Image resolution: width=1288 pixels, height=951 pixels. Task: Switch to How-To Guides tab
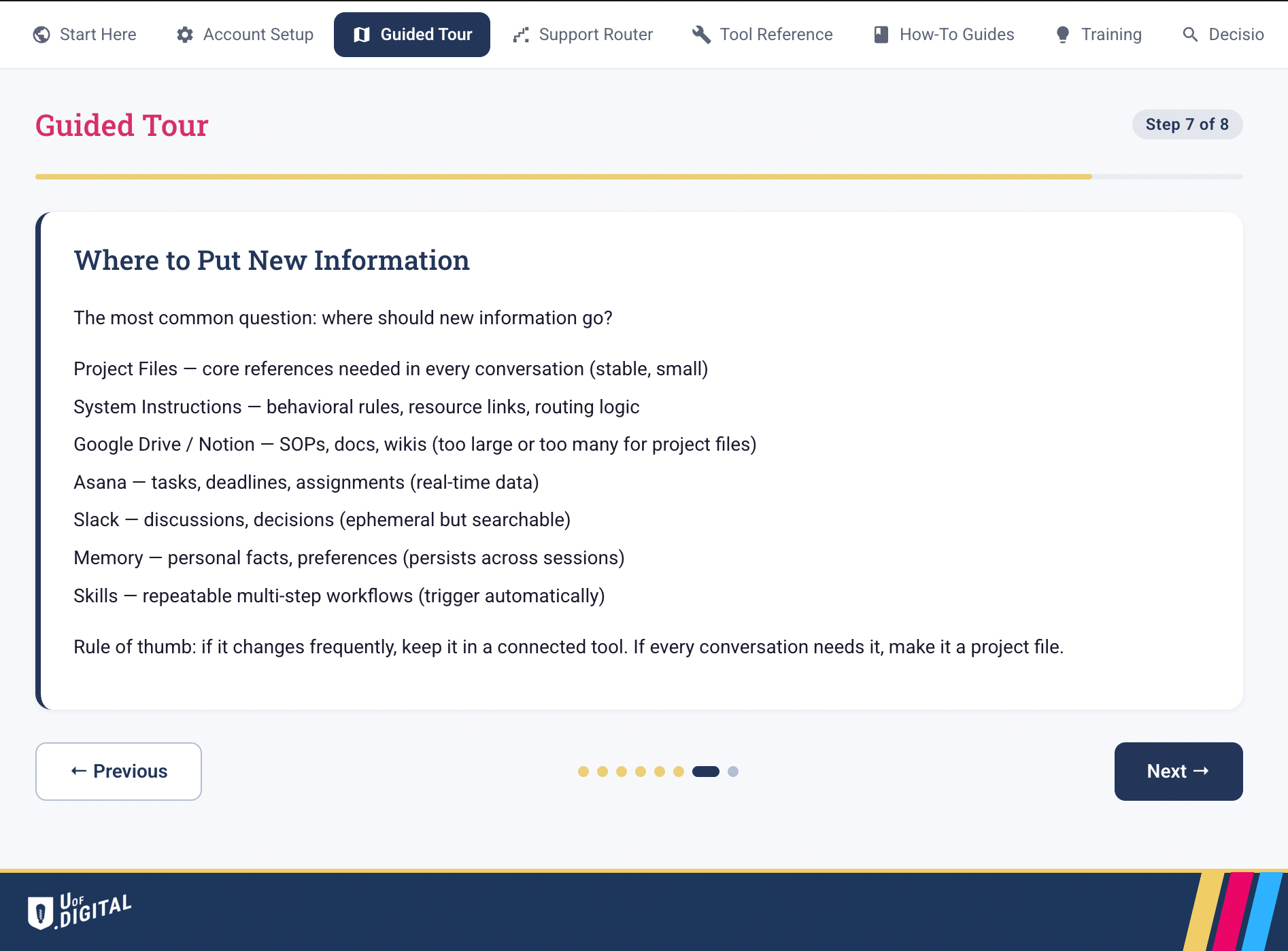[944, 35]
